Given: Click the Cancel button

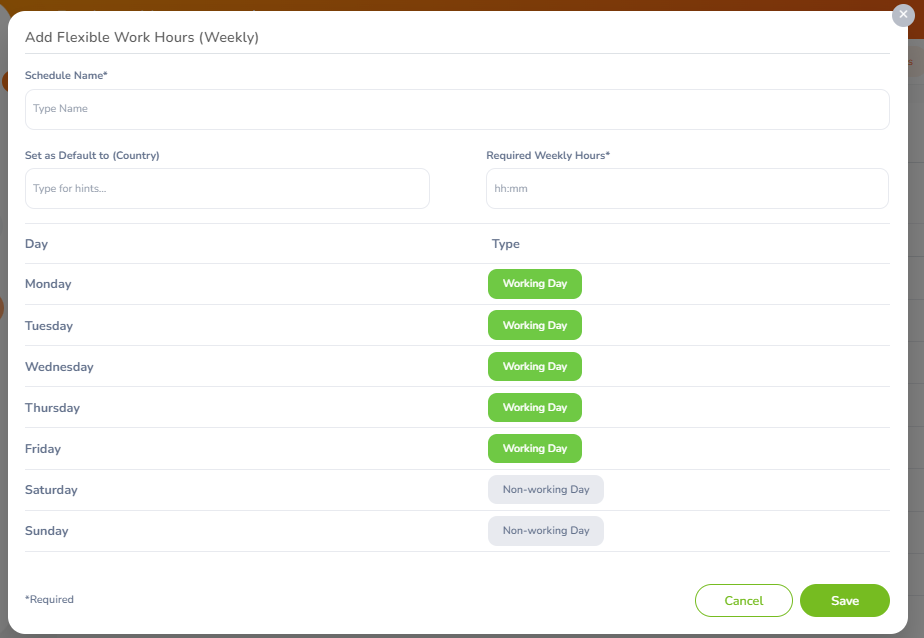Looking at the screenshot, I should point(743,601).
